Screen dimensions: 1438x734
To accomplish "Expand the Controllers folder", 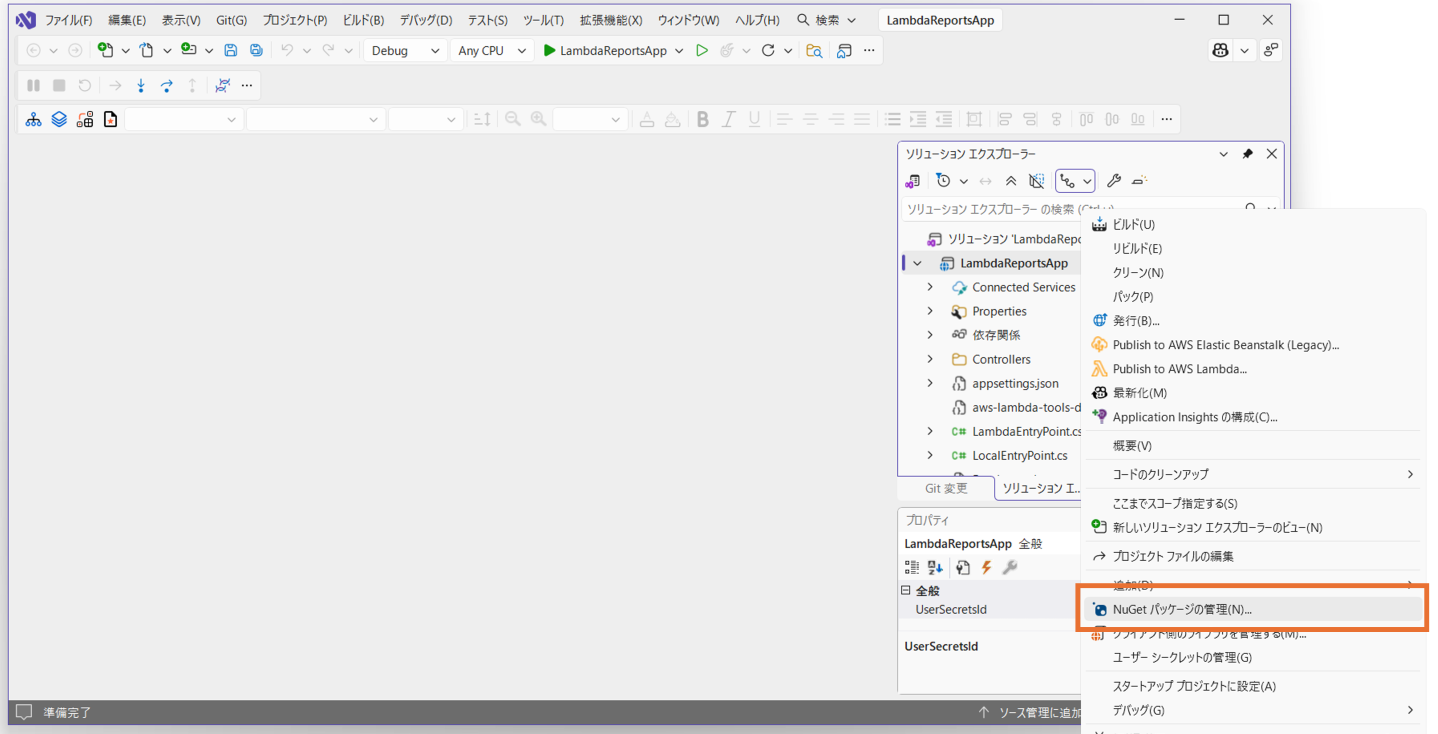I will tap(930, 359).
